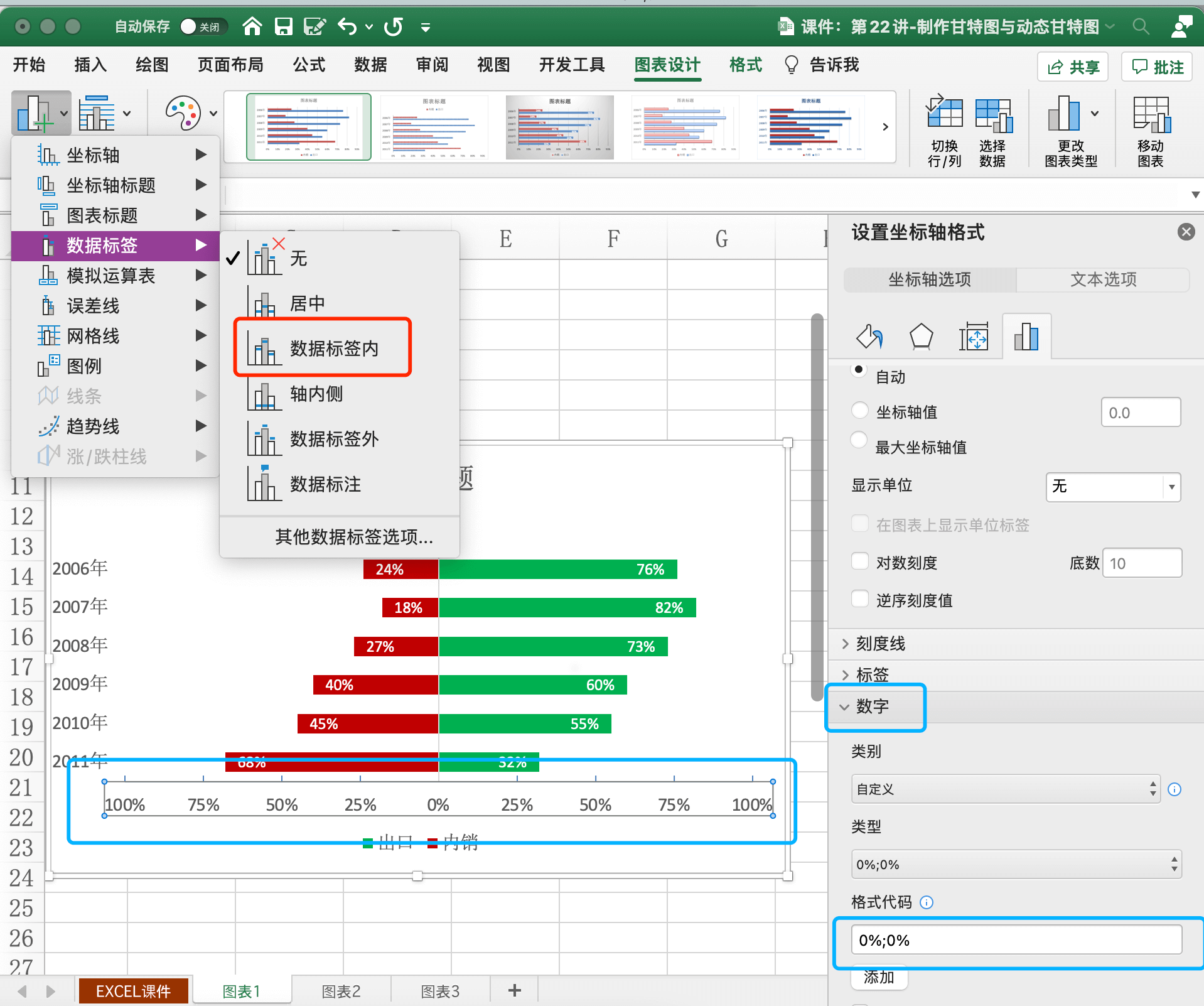Open the Add Chart Element button
This screenshot has height=1006, width=1204.
coord(41,114)
